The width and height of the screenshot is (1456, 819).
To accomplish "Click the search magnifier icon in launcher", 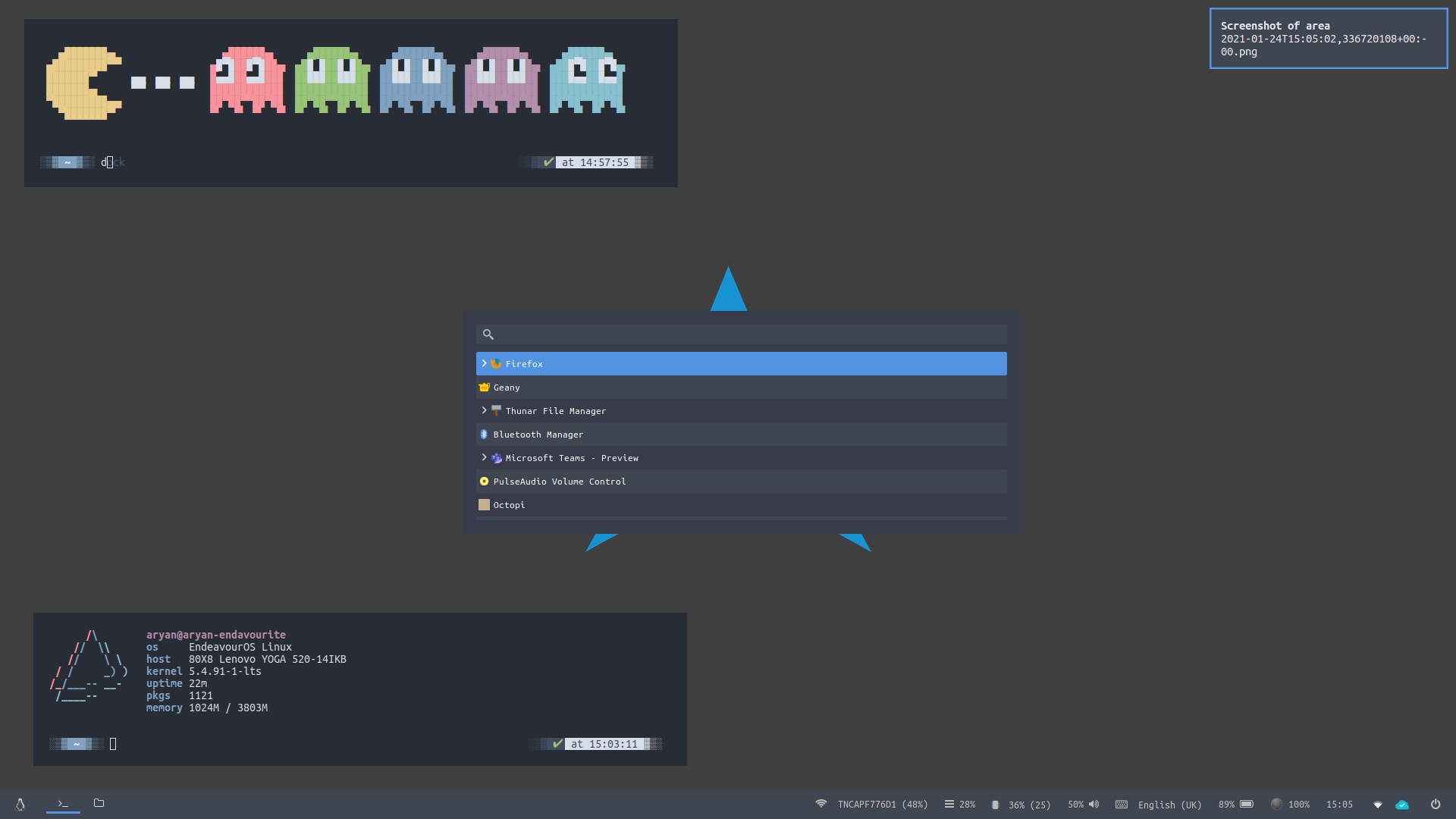I will pos(488,334).
